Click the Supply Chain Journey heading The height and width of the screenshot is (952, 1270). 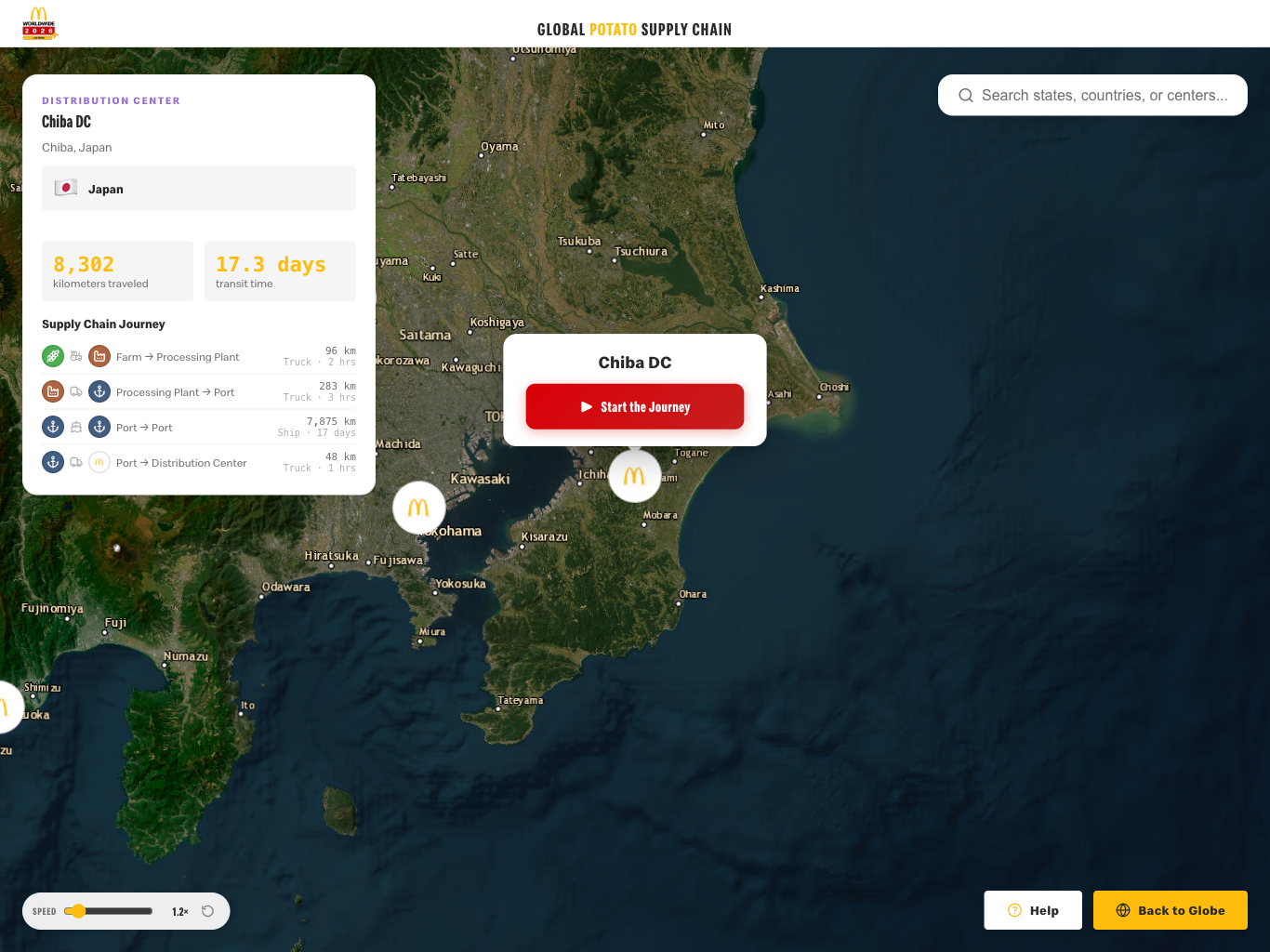(103, 324)
